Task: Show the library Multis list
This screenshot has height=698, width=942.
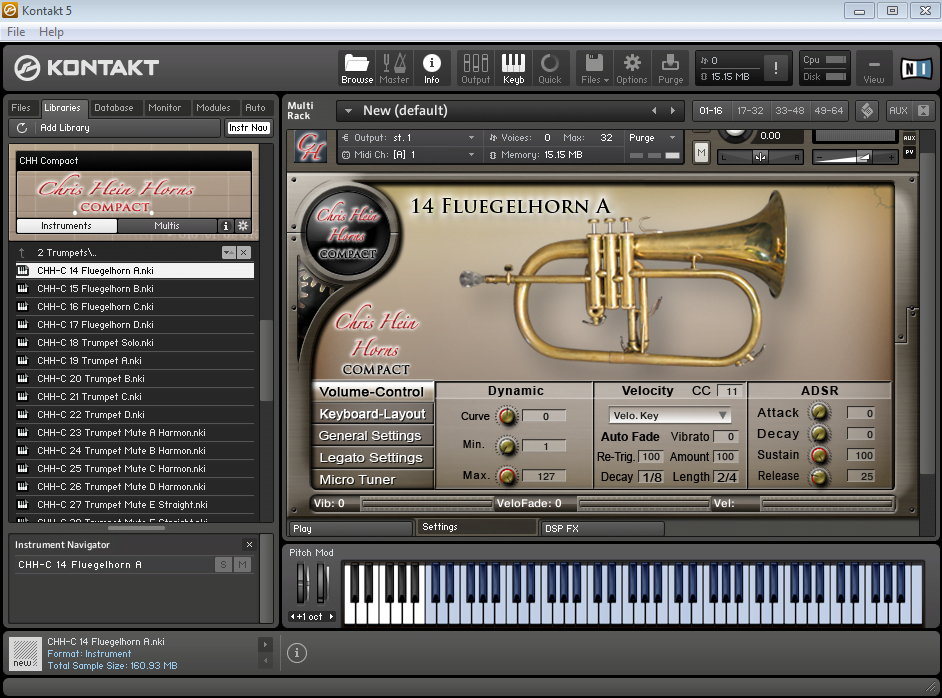Action: click(166, 226)
